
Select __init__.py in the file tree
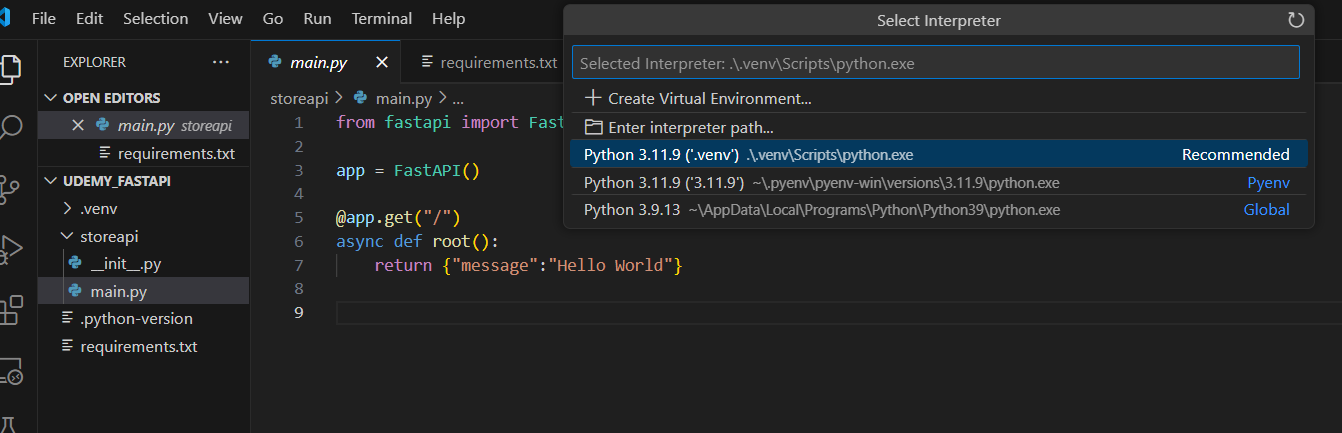(x=144, y=264)
